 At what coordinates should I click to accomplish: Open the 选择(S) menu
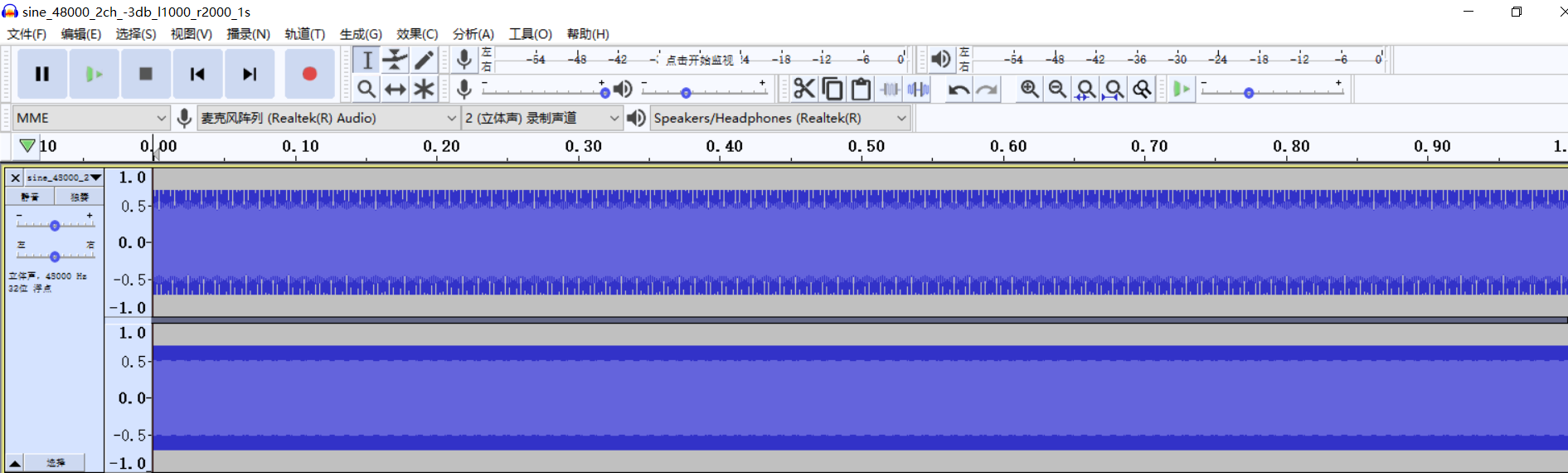coord(135,34)
